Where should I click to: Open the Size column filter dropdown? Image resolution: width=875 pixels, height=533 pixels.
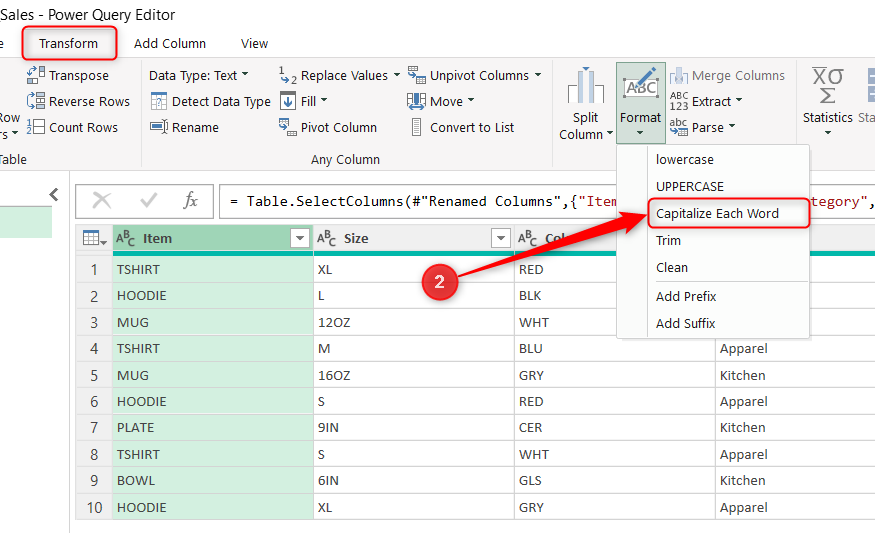pyautogui.click(x=501, y=238)
